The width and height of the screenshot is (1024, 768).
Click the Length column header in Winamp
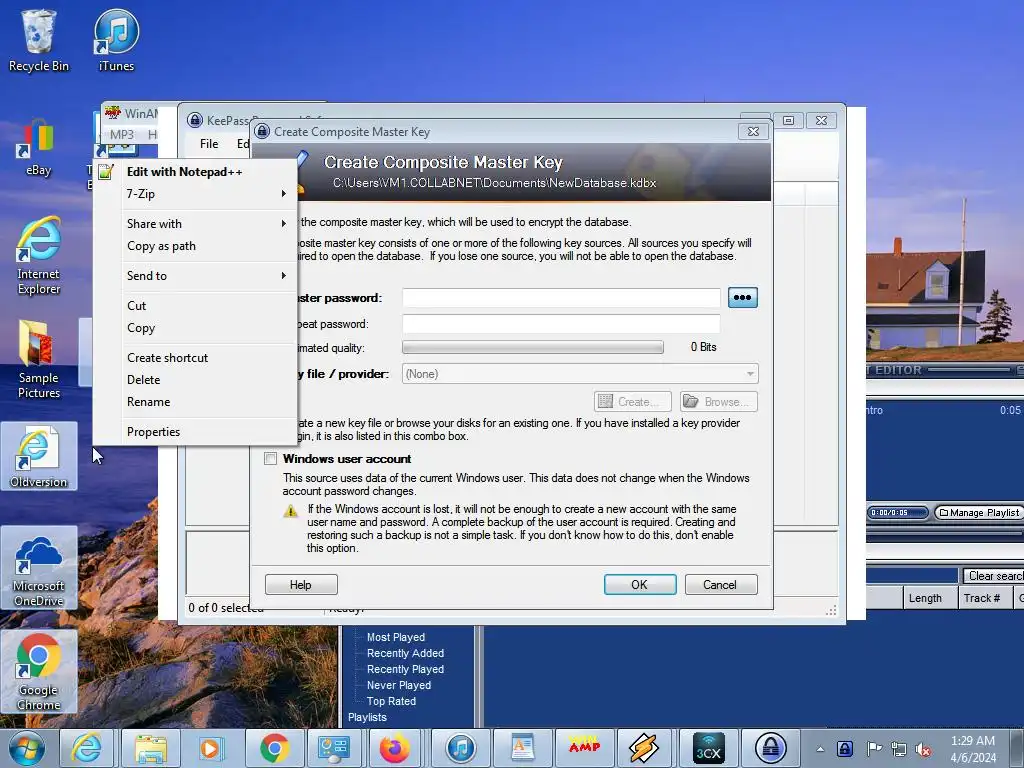(931, 598)
